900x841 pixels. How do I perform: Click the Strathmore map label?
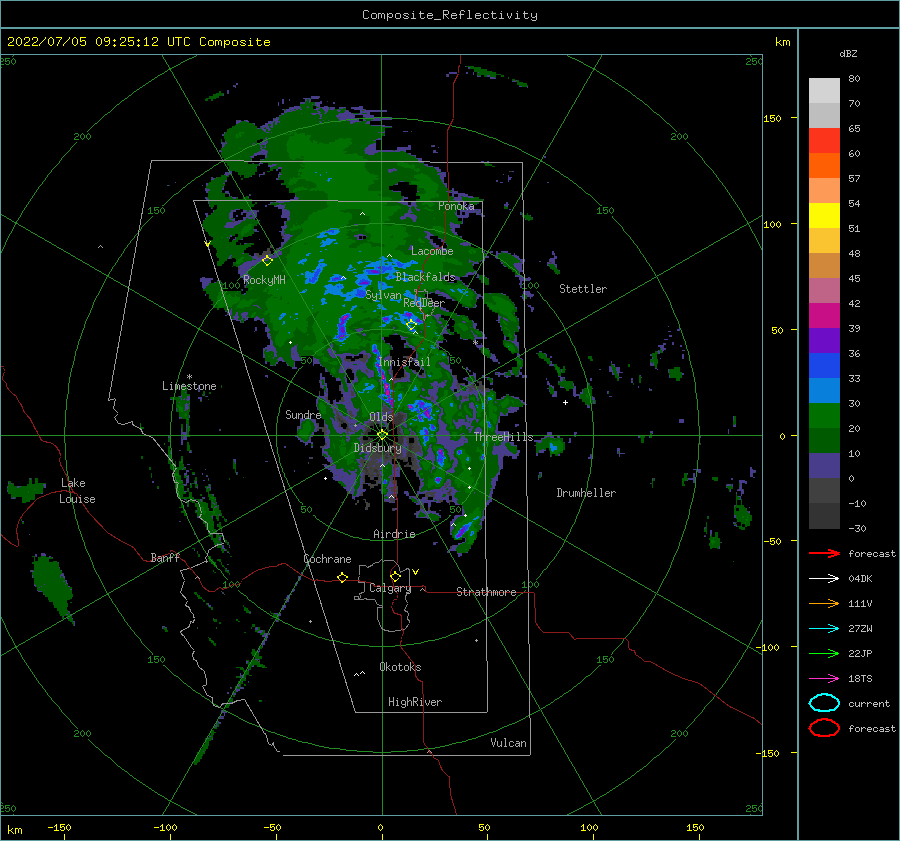click(486, 592)
